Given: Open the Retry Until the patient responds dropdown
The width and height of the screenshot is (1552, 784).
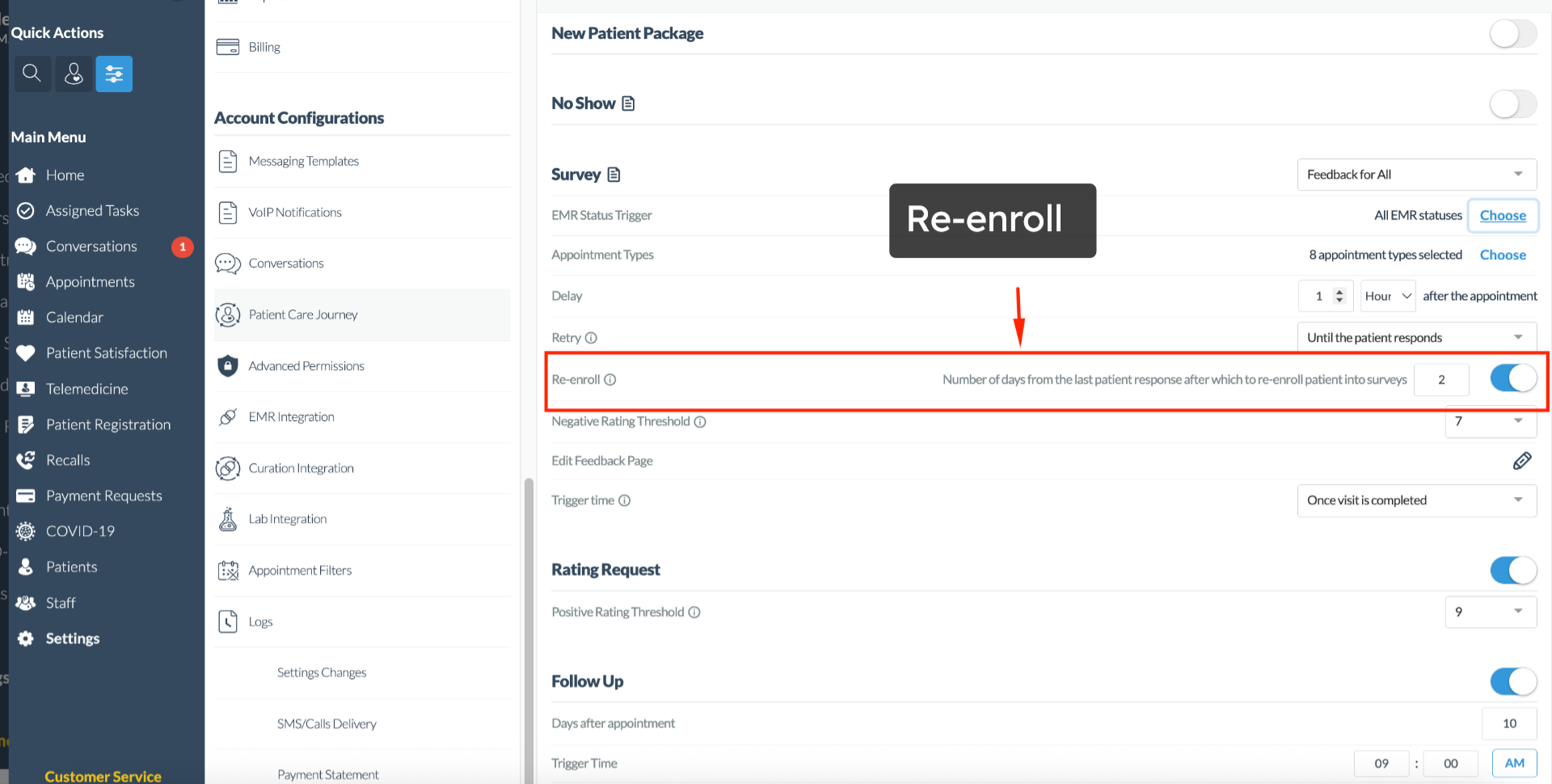Looking at the screenshot, I should 1416,338.
